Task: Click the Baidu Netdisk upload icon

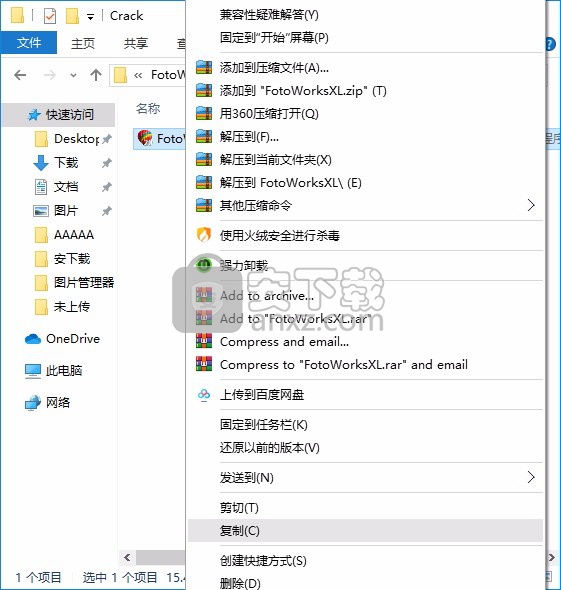Action: click(x=204, y=394)
